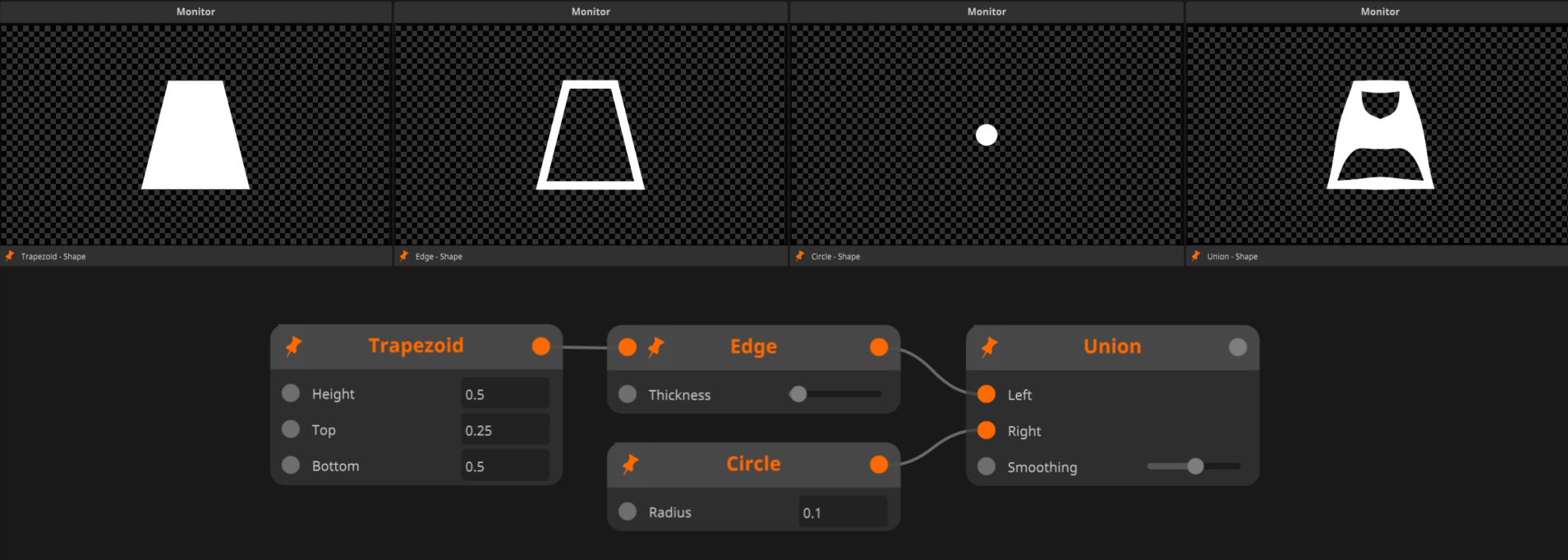Click the Edge node input port
Viewport: 1568px width, 560px height.
pos(628,347)
